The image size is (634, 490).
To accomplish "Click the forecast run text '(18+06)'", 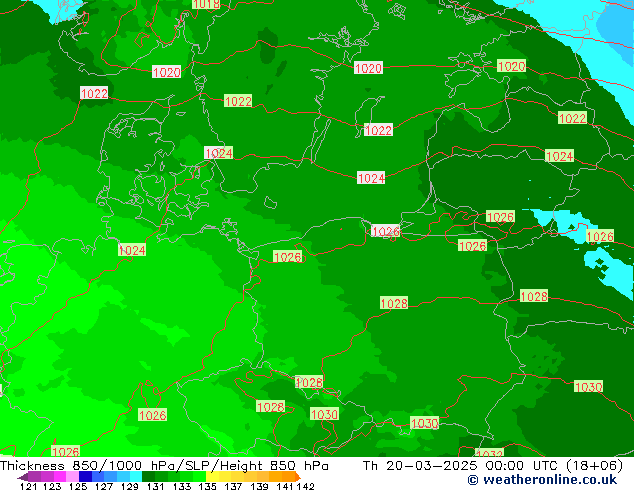I will [x=594, y=466].
